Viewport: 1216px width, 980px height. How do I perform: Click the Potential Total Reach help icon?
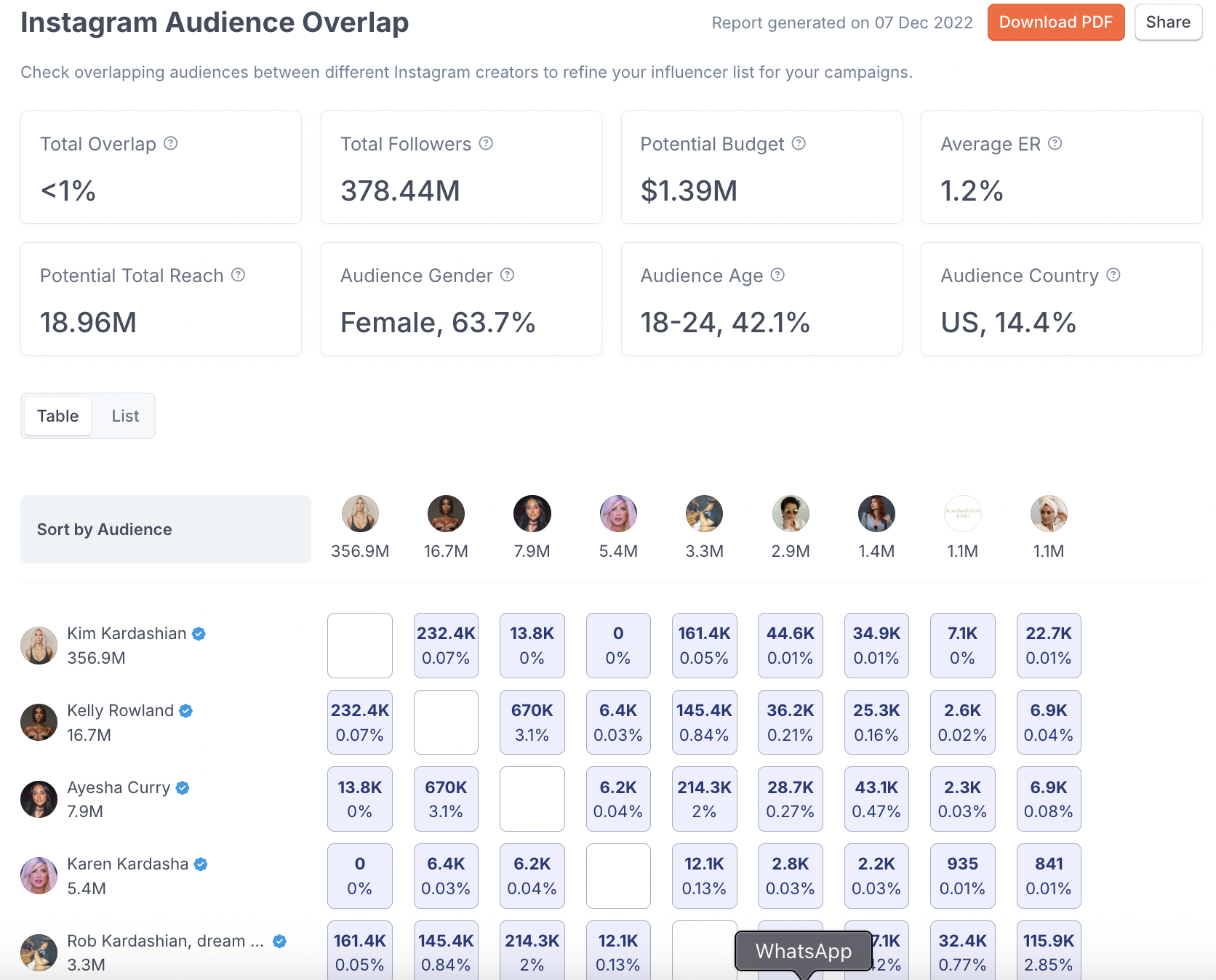[239, 275]
